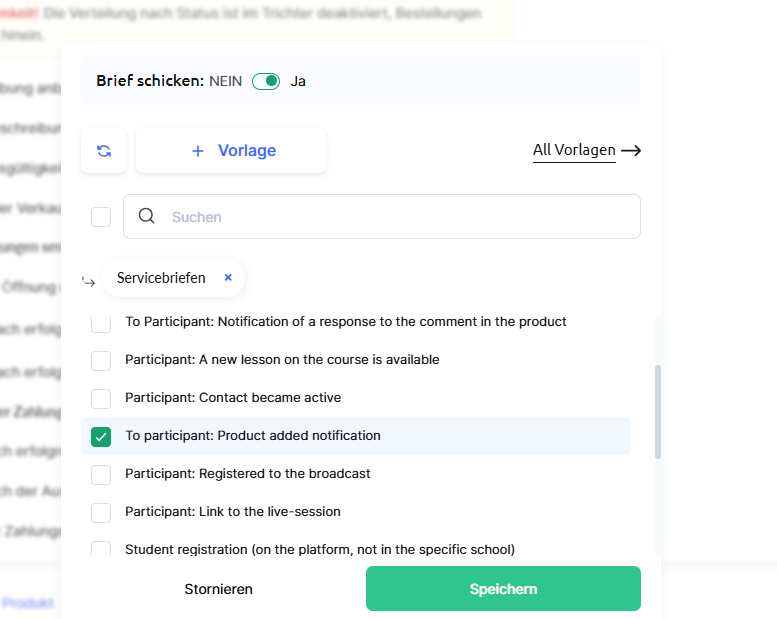777x619 pixels.
Task: Click the template list scrollbar
Action: pyautogui.click(x=657, y=412)
